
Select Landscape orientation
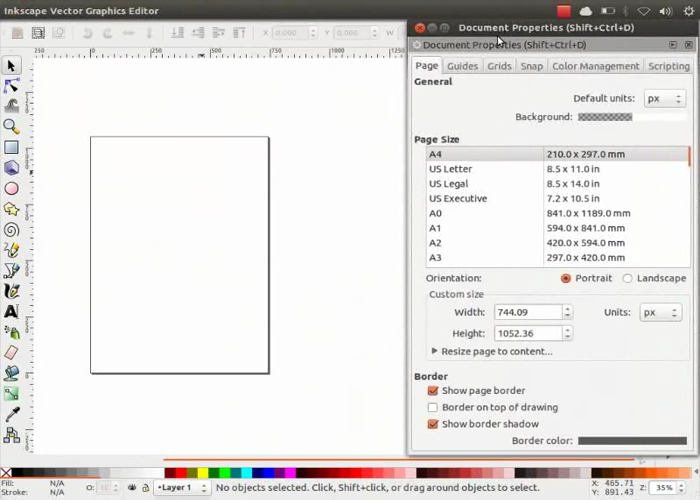[x=628, y=279]
